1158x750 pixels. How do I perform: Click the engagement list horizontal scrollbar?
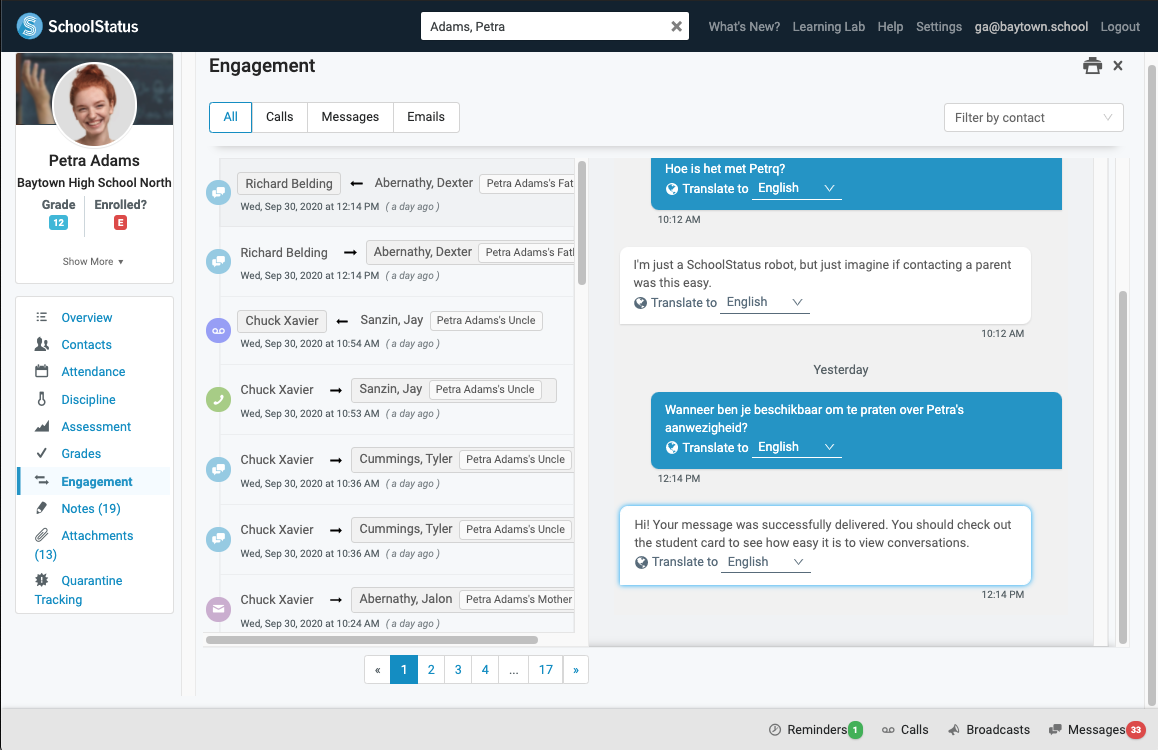(371, 640)
